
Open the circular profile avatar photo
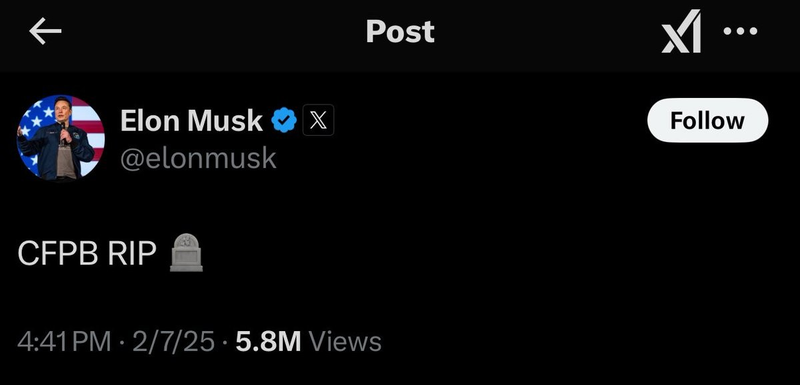click(61, 138)
